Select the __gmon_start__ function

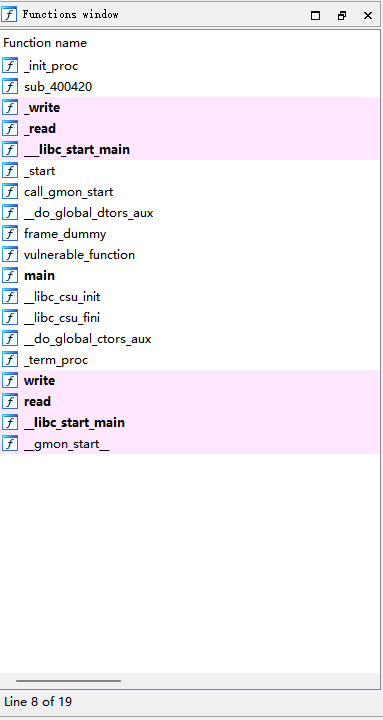click(x=67, y=444)
